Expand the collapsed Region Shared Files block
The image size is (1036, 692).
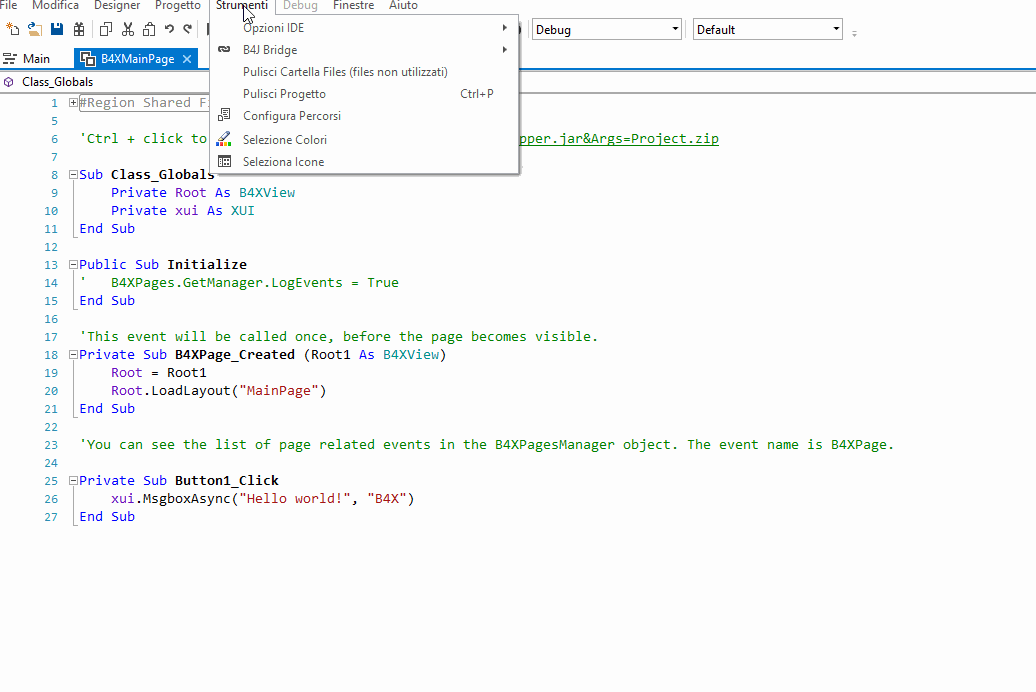click(x=73, y=102)
